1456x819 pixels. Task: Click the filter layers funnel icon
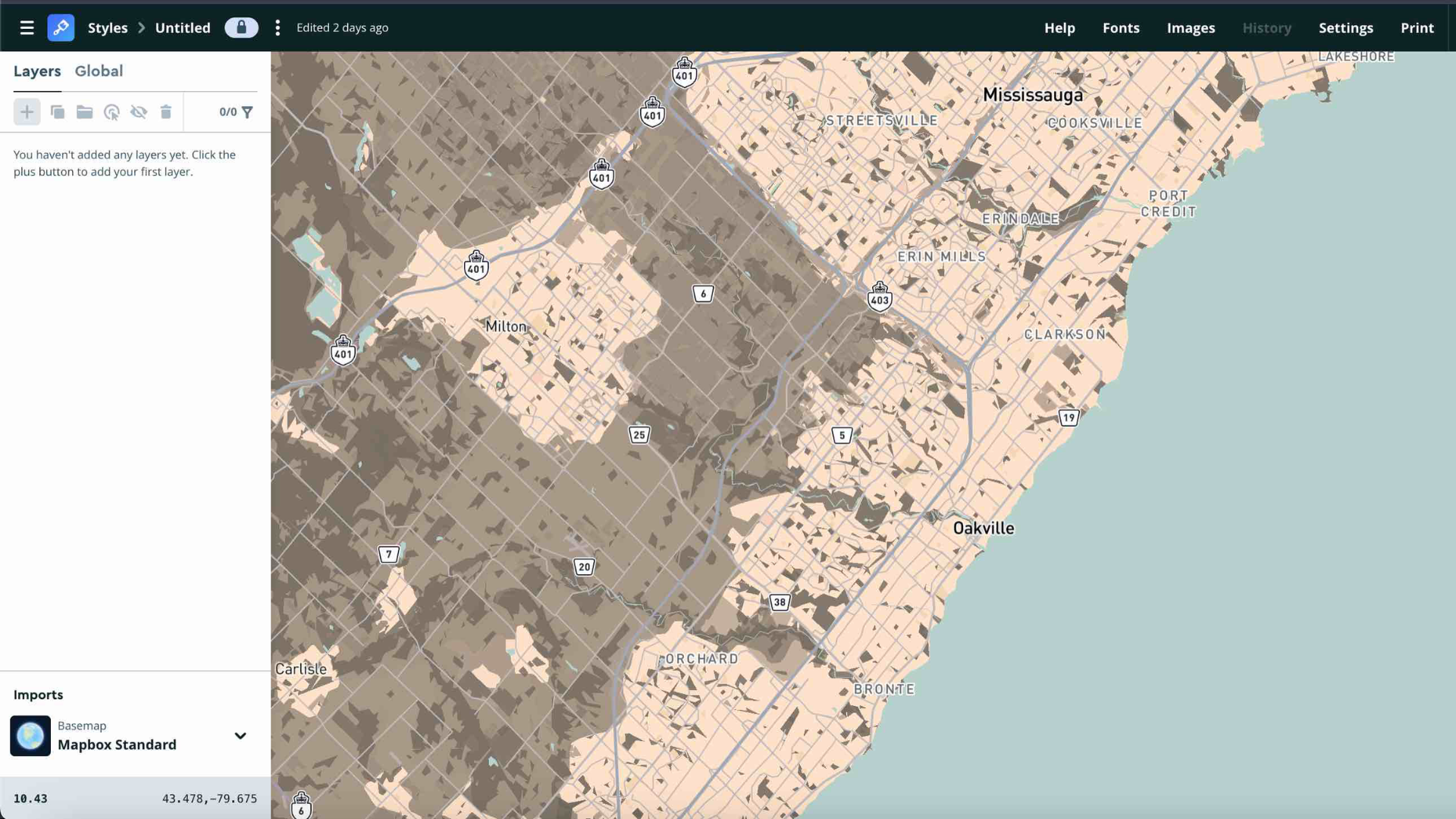(x=248, y=111)
